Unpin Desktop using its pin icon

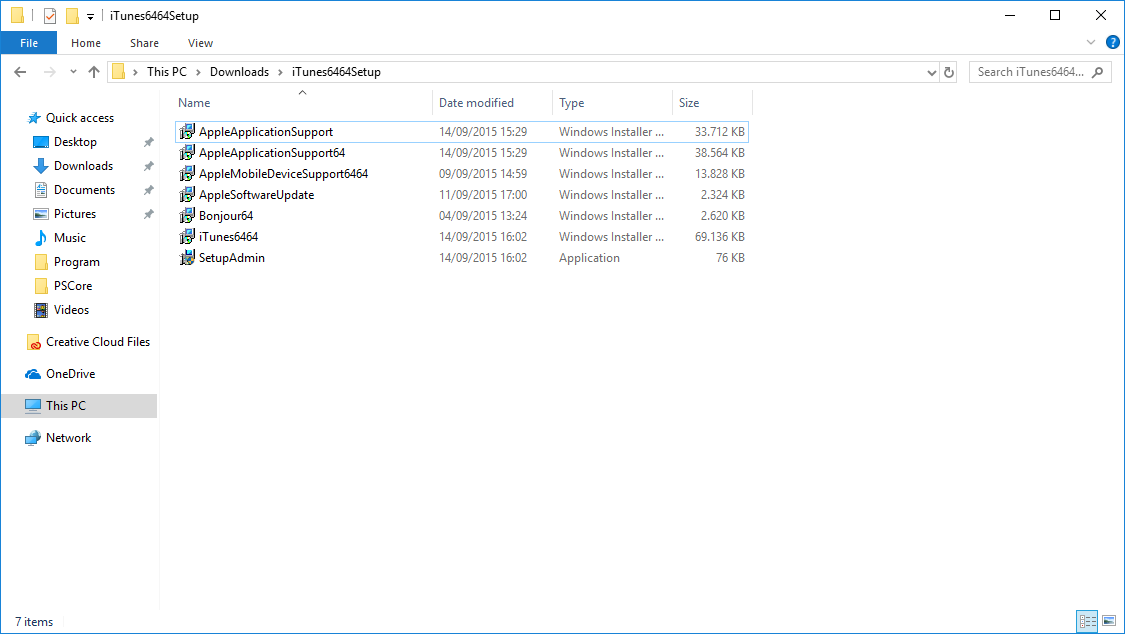tap(149, 142)
